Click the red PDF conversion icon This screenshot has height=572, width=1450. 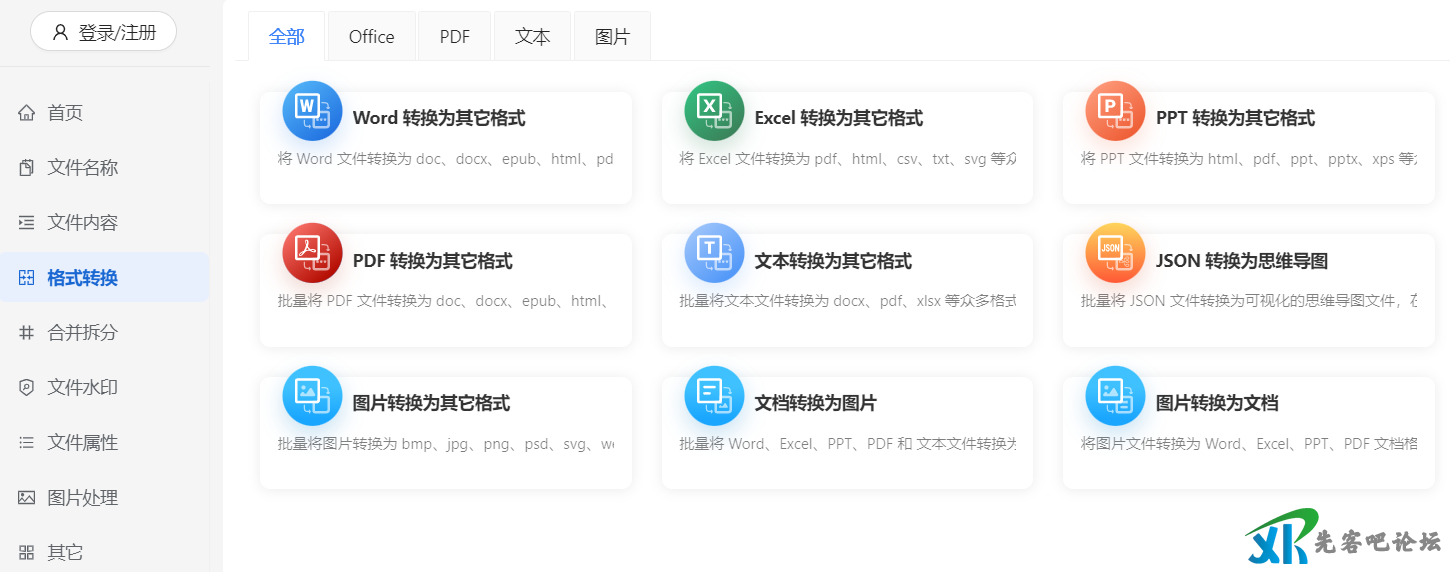click(x=312, y=253)
